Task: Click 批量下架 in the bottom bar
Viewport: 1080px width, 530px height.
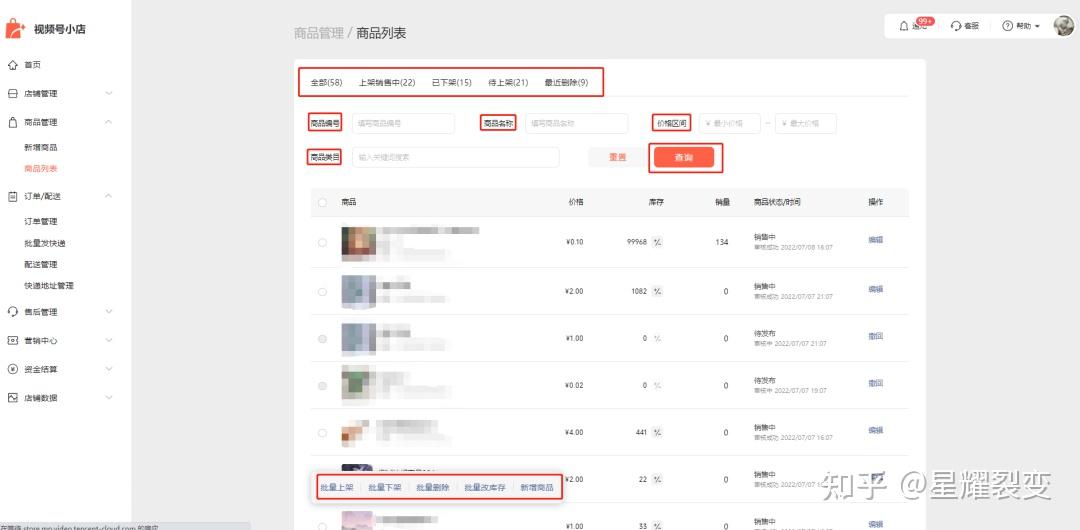Action: point(385,487)
